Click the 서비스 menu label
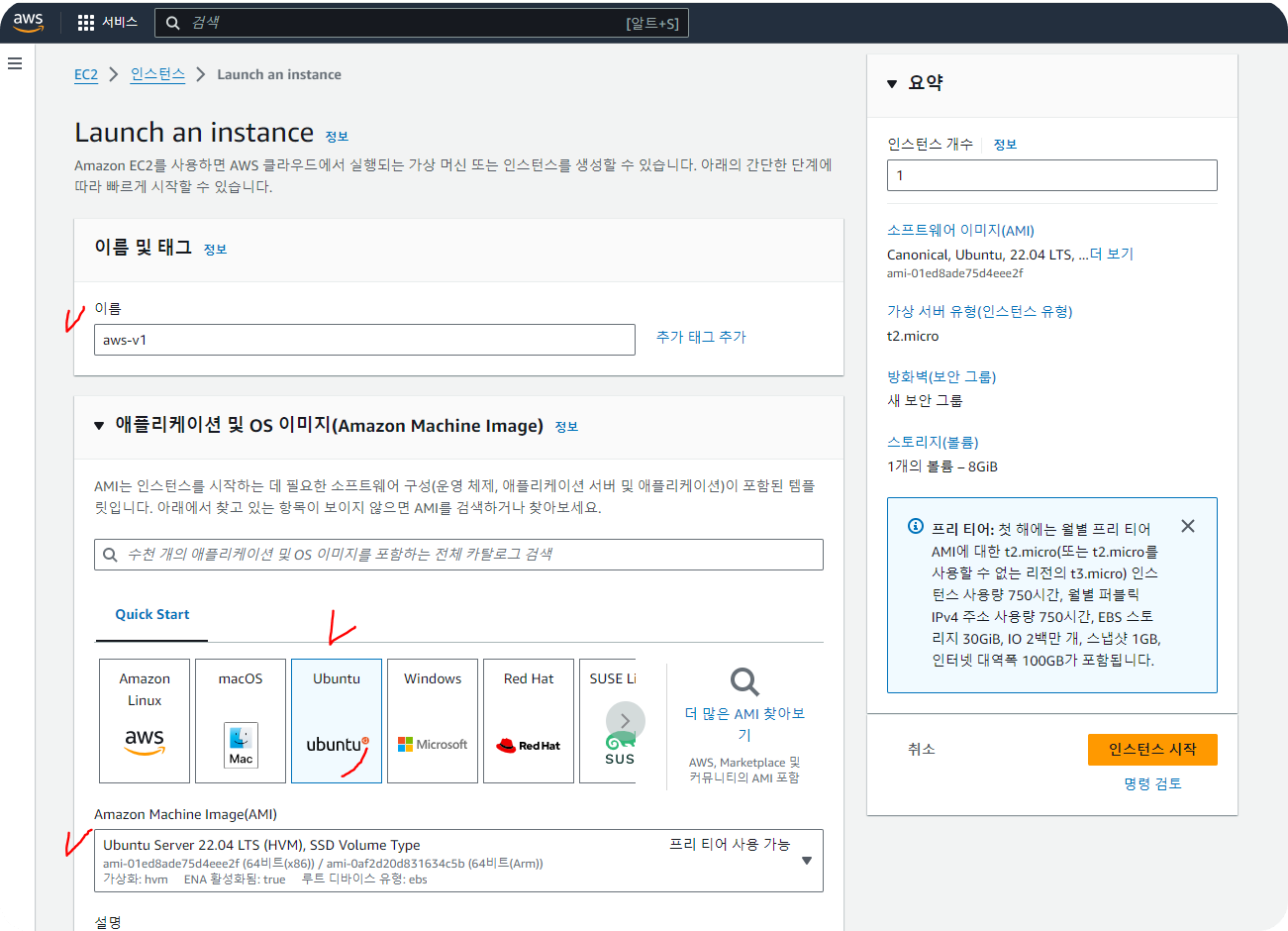 120,22
